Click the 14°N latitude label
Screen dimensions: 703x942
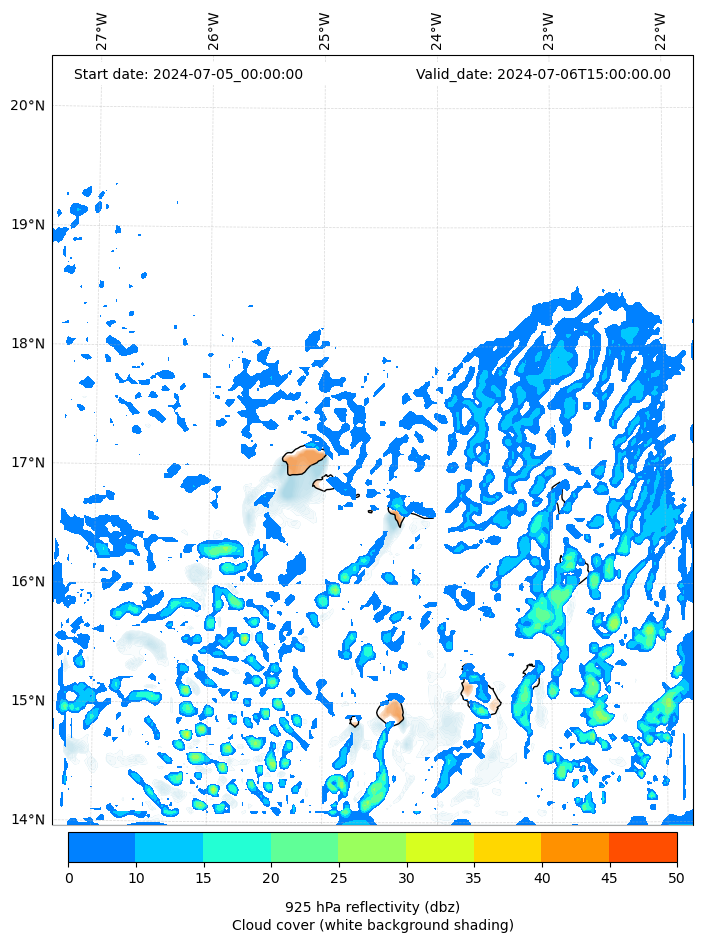[28, 819]
